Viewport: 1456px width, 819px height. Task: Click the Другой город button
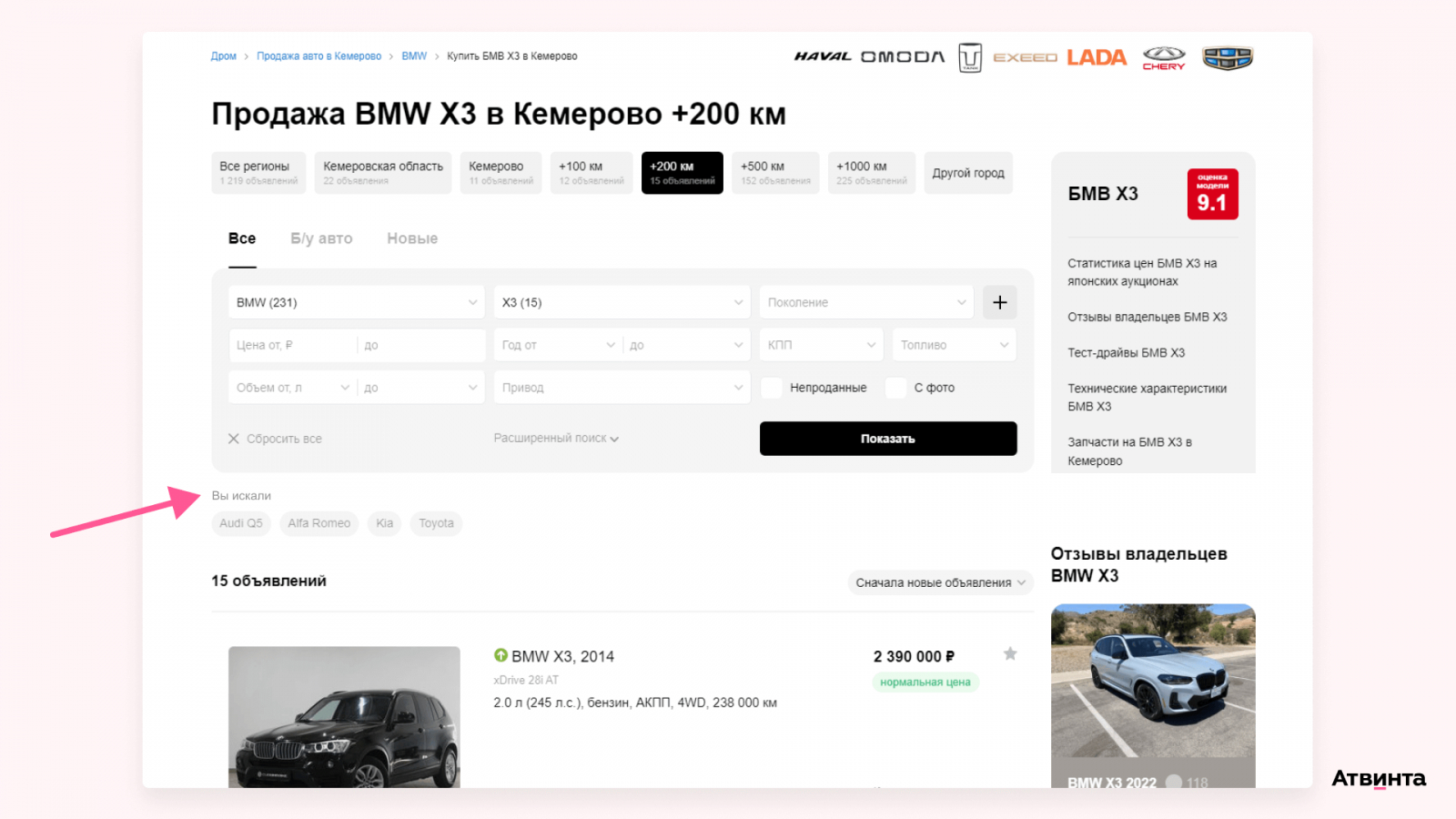(968, 173)
